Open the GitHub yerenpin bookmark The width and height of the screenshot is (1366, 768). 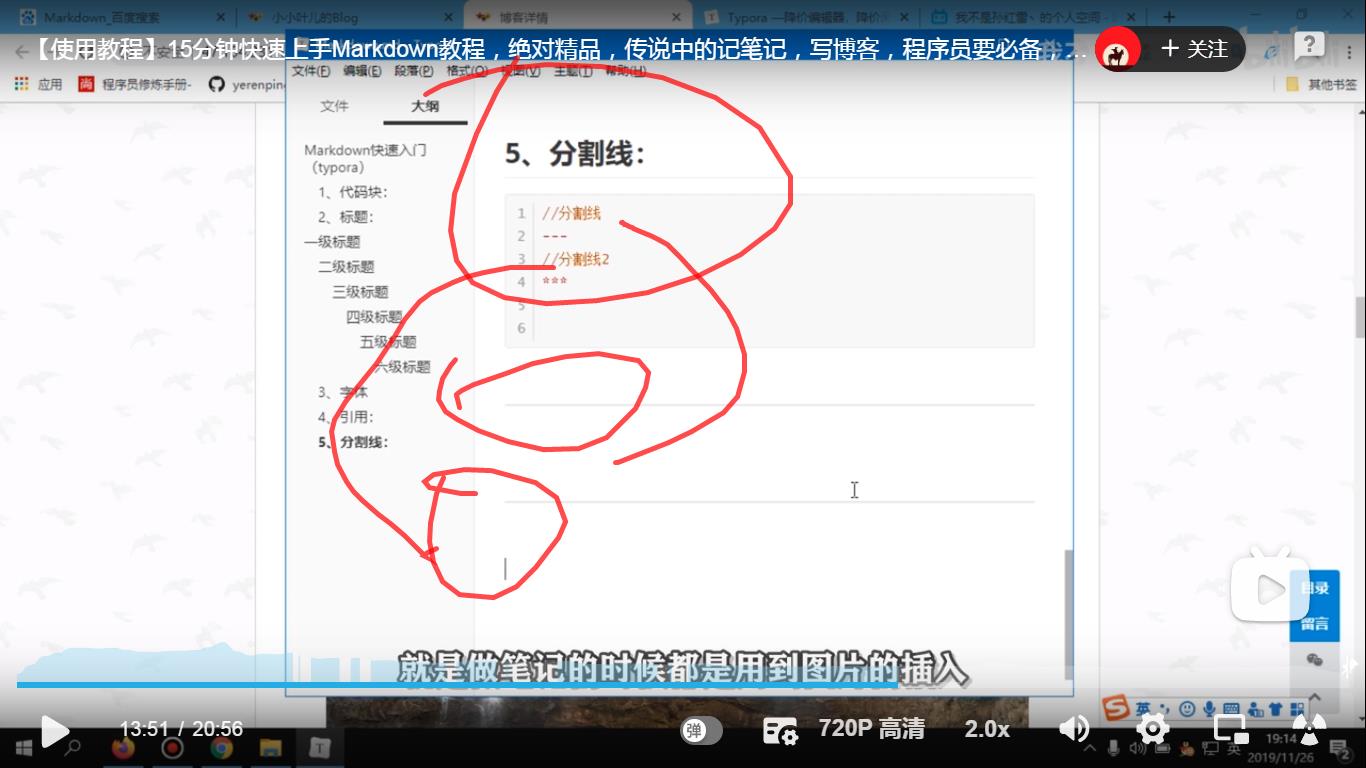[x=245, y=85]
